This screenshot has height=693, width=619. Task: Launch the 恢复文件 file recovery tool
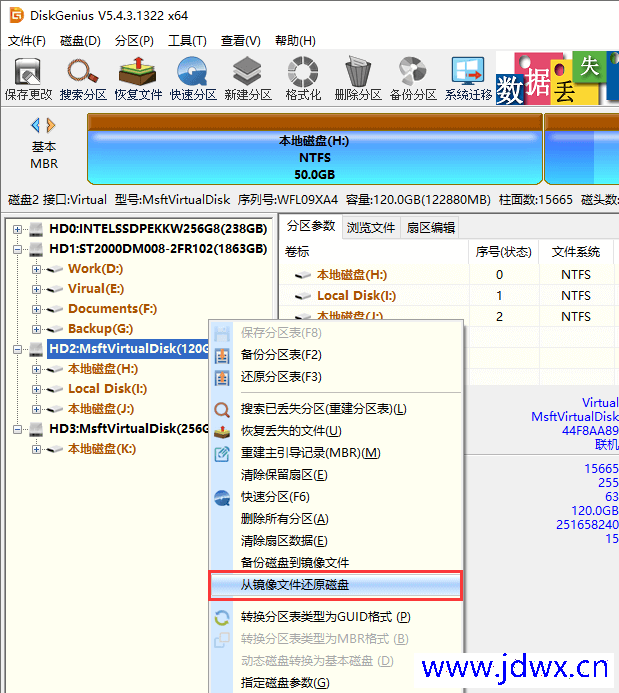(138, 79)
